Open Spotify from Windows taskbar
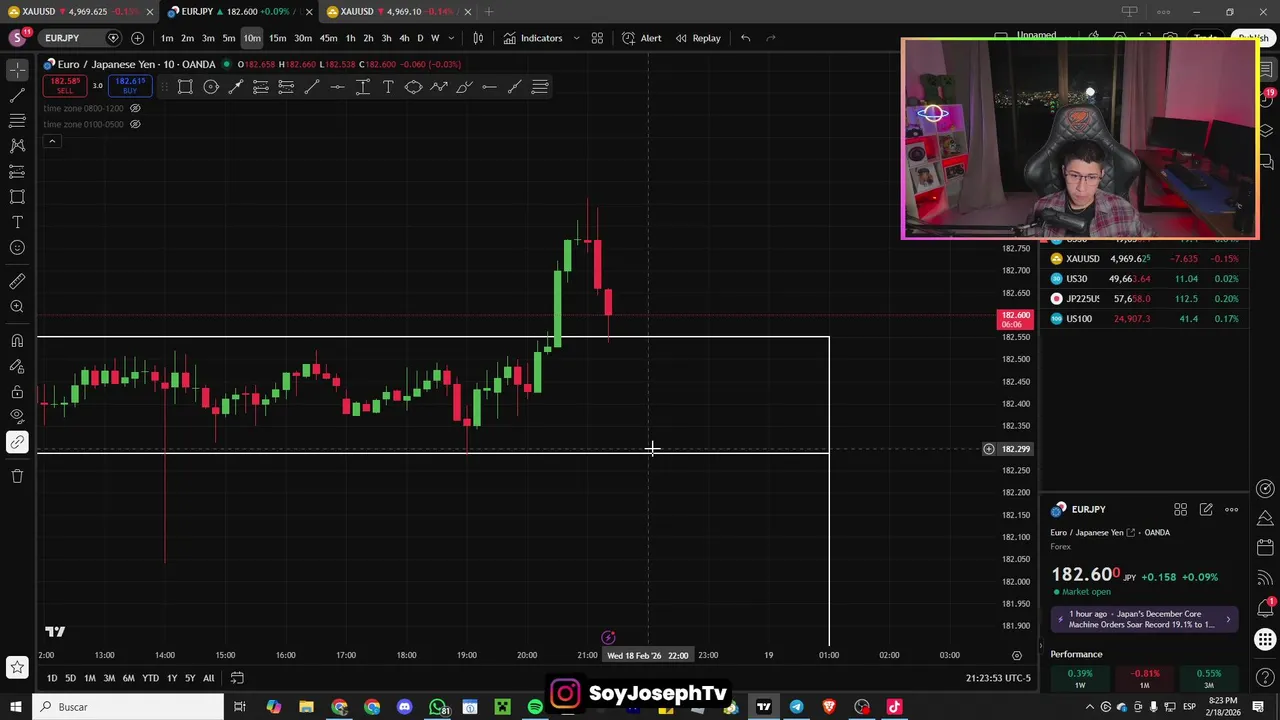Viewport: 1280px width, 720px height. point(535,707)
